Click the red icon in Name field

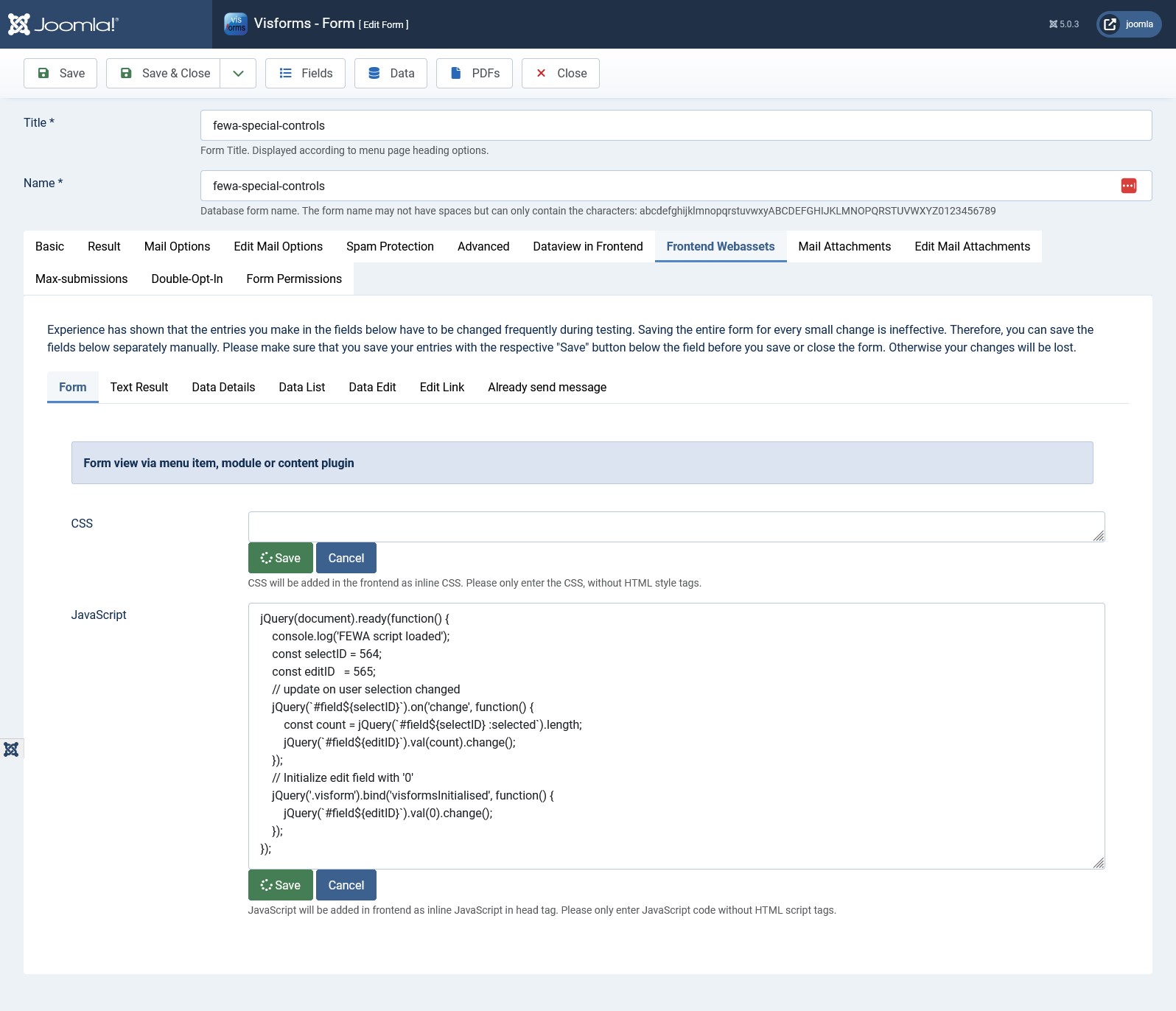(1128, 186)
